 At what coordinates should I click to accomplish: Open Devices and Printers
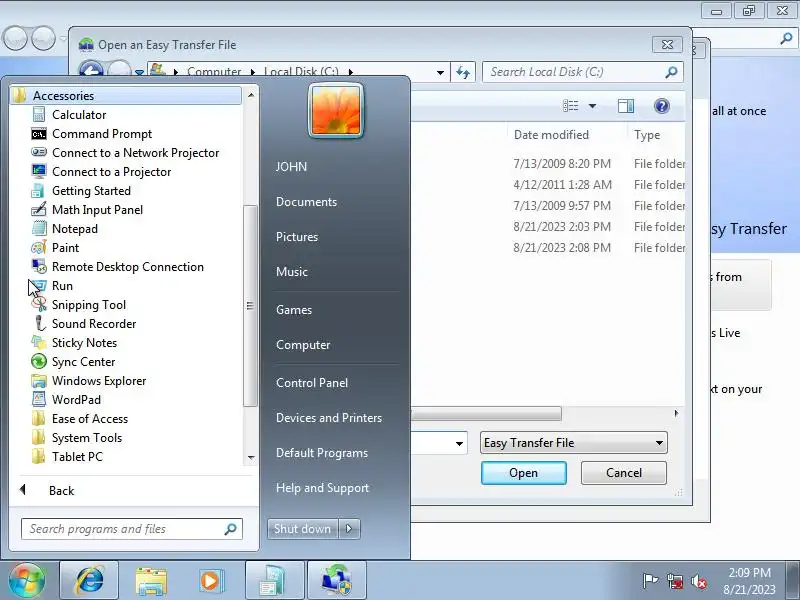click(329, 418)
